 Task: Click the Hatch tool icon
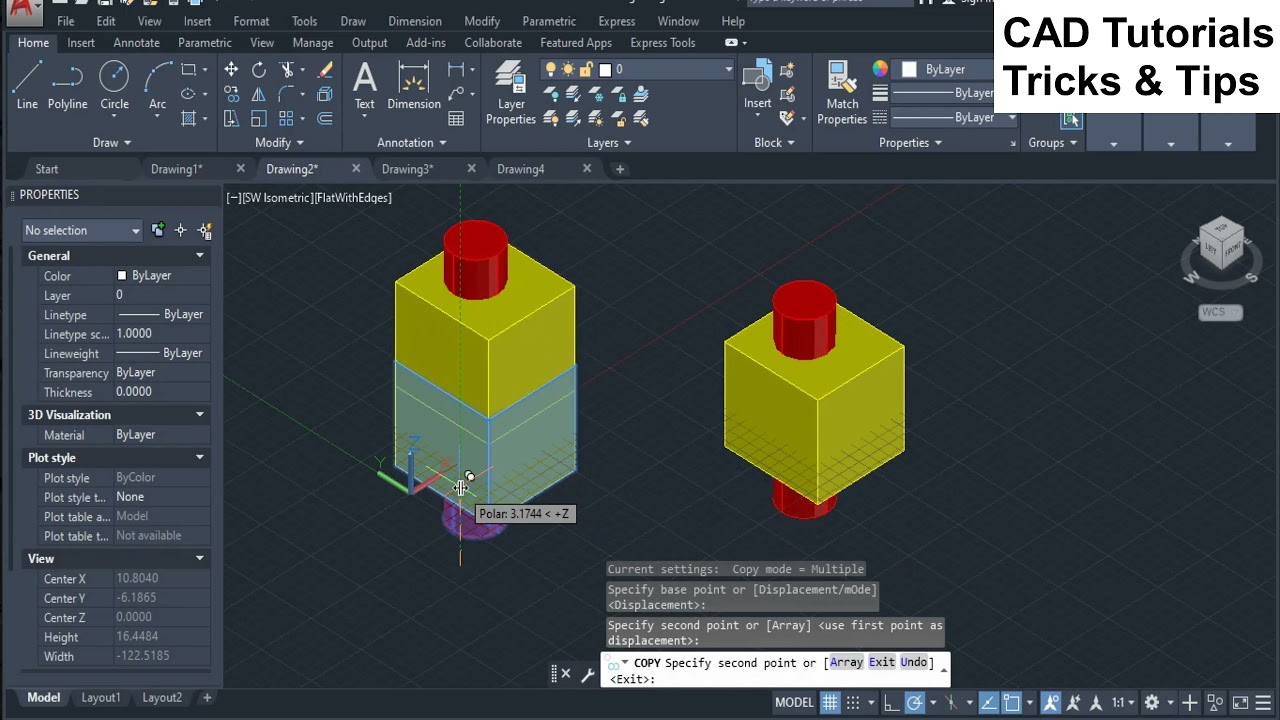[x=188, y=118]
